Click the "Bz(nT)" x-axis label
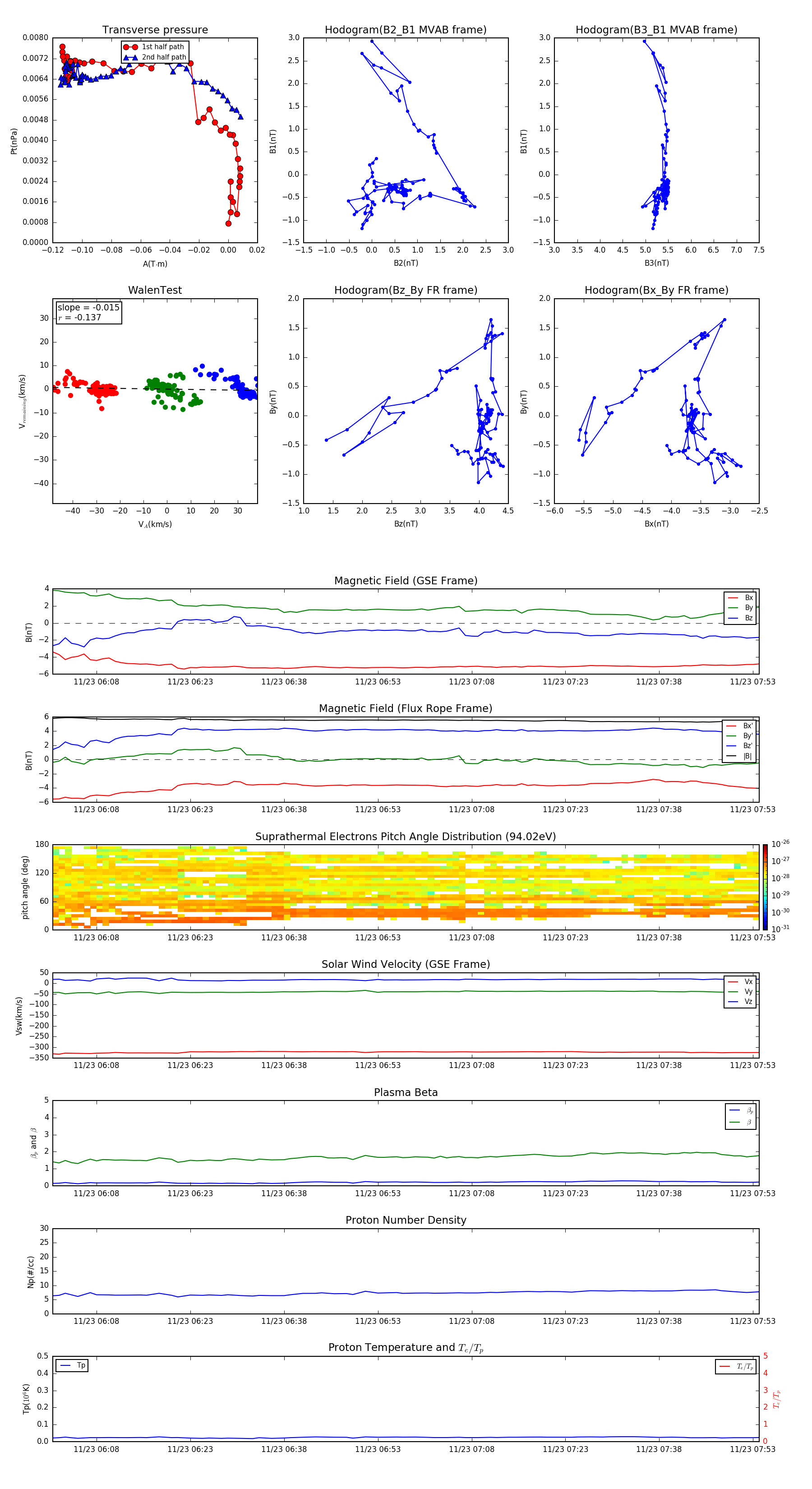Viewport: 812px width, 1489px height. click(406, 524)
